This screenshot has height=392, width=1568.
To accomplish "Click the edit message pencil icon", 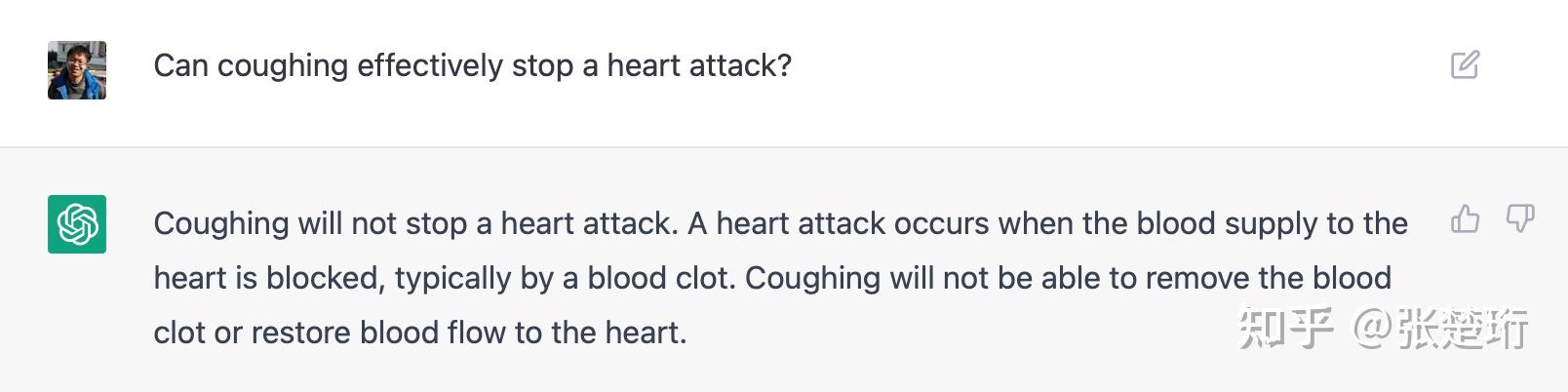I will [x=1465, y=65].
